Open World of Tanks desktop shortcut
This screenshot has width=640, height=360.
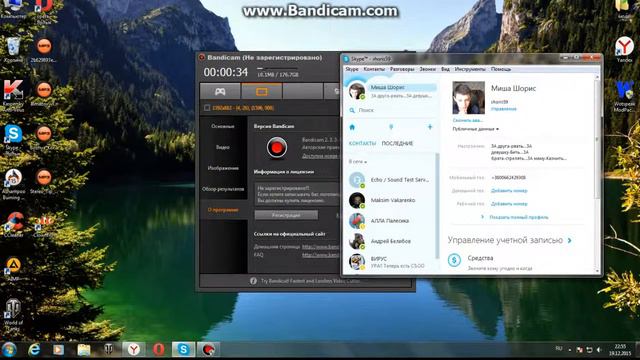pyautogui.click(x=13, y=314)
